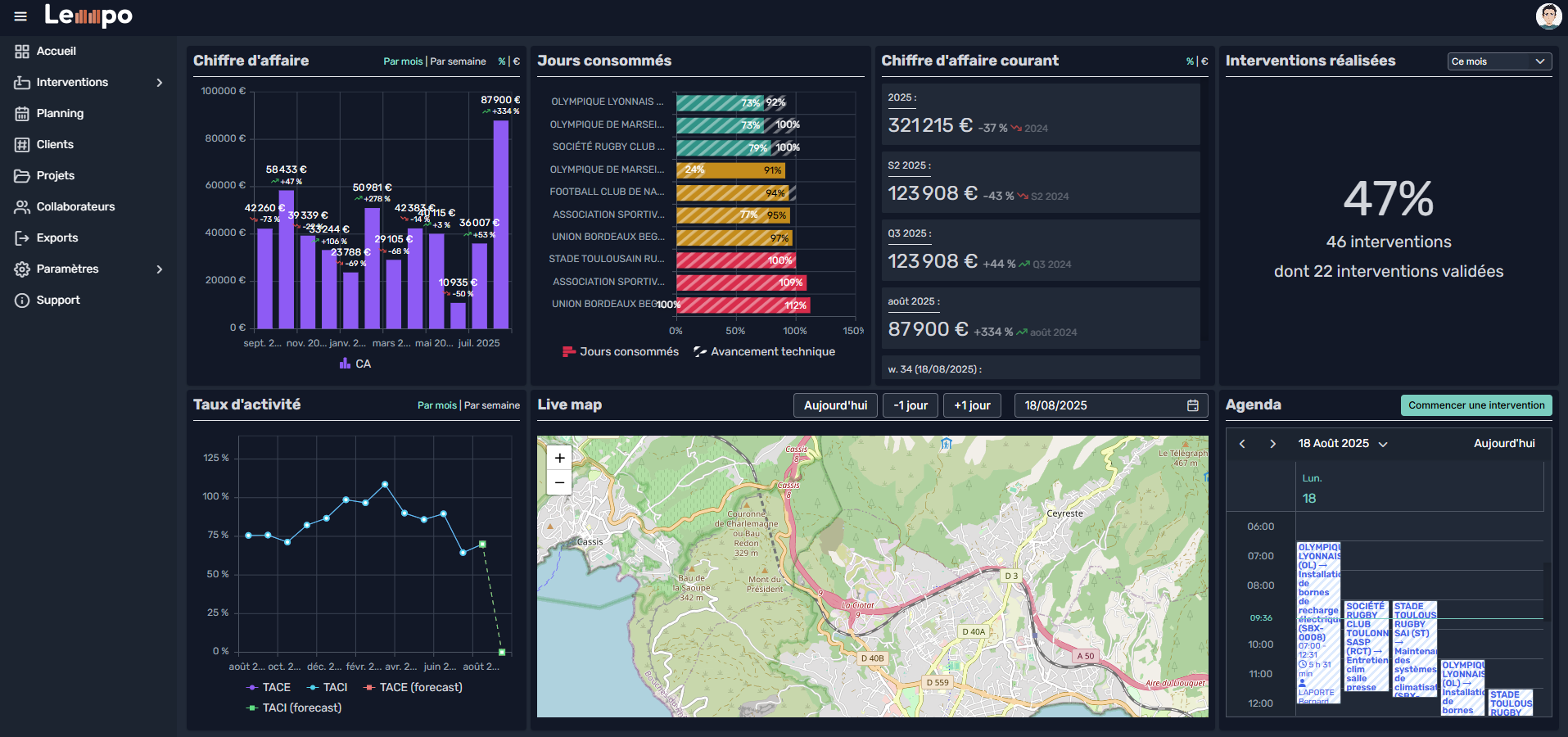Screen dimensions: 1568x737
Task: Zoom out on the live map
Action: coord(559,483)
